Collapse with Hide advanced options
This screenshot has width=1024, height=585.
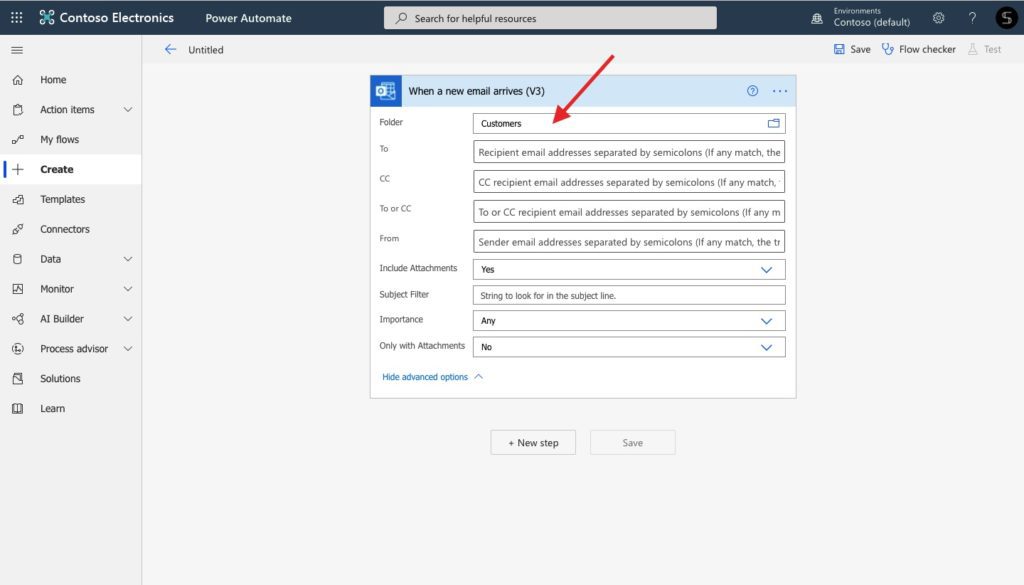tap(432, 377)
